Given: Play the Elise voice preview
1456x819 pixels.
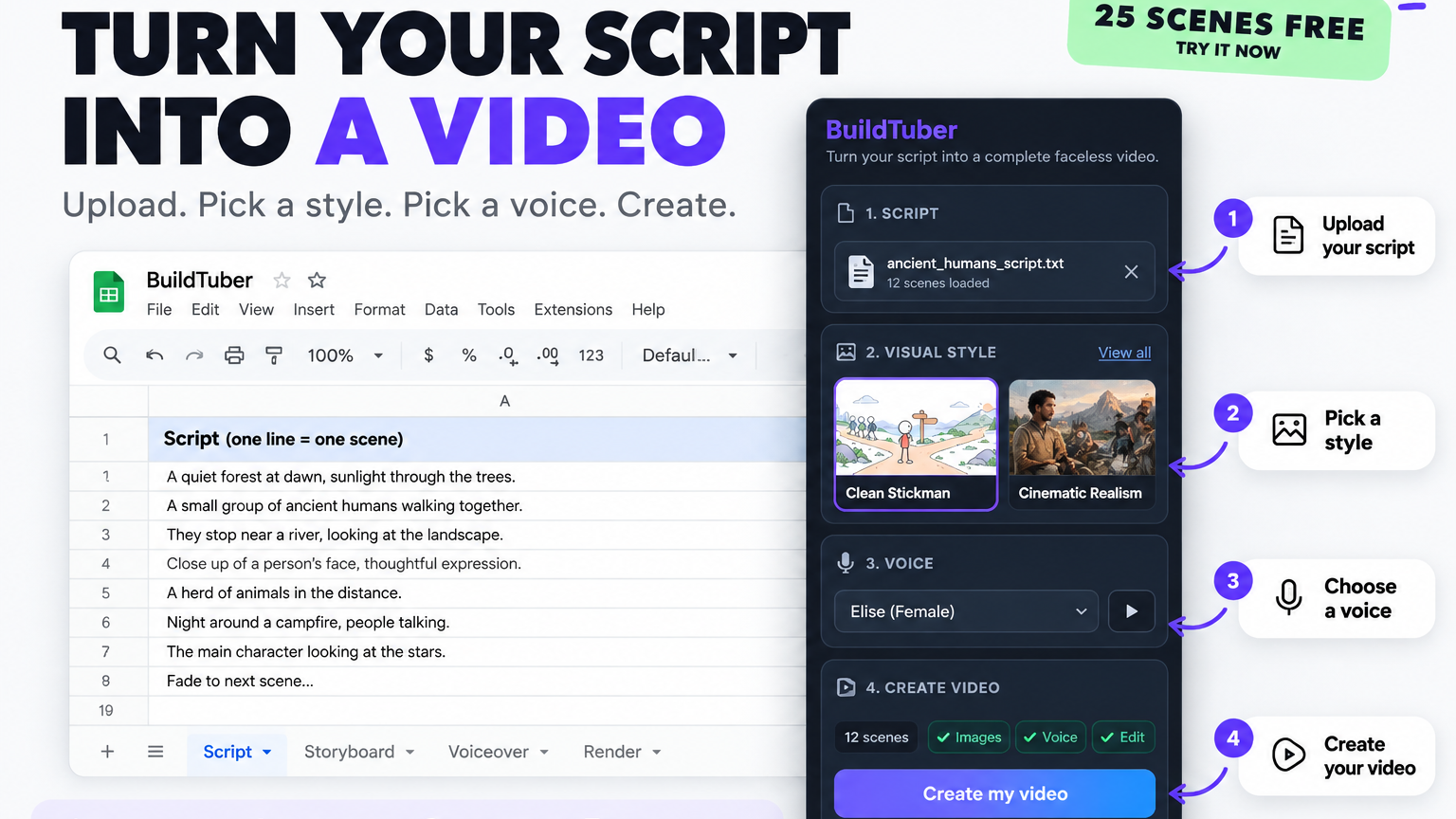Looking at the screenshot, I should 1131,611.
